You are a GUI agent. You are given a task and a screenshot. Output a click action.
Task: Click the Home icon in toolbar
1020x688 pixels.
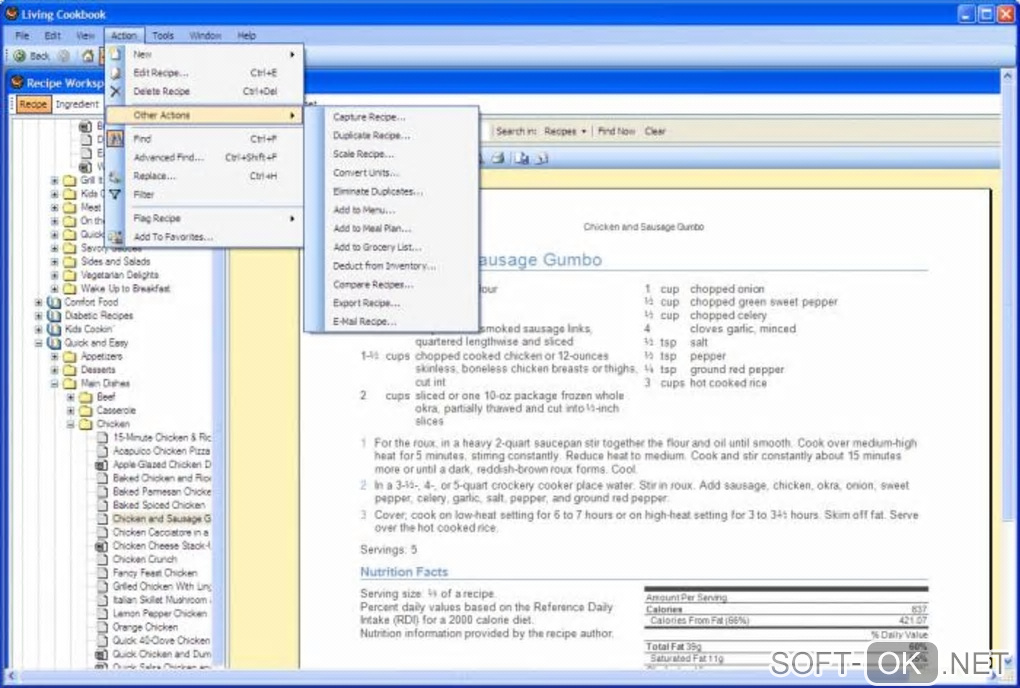pyautogui.click(x=88, y=56)
